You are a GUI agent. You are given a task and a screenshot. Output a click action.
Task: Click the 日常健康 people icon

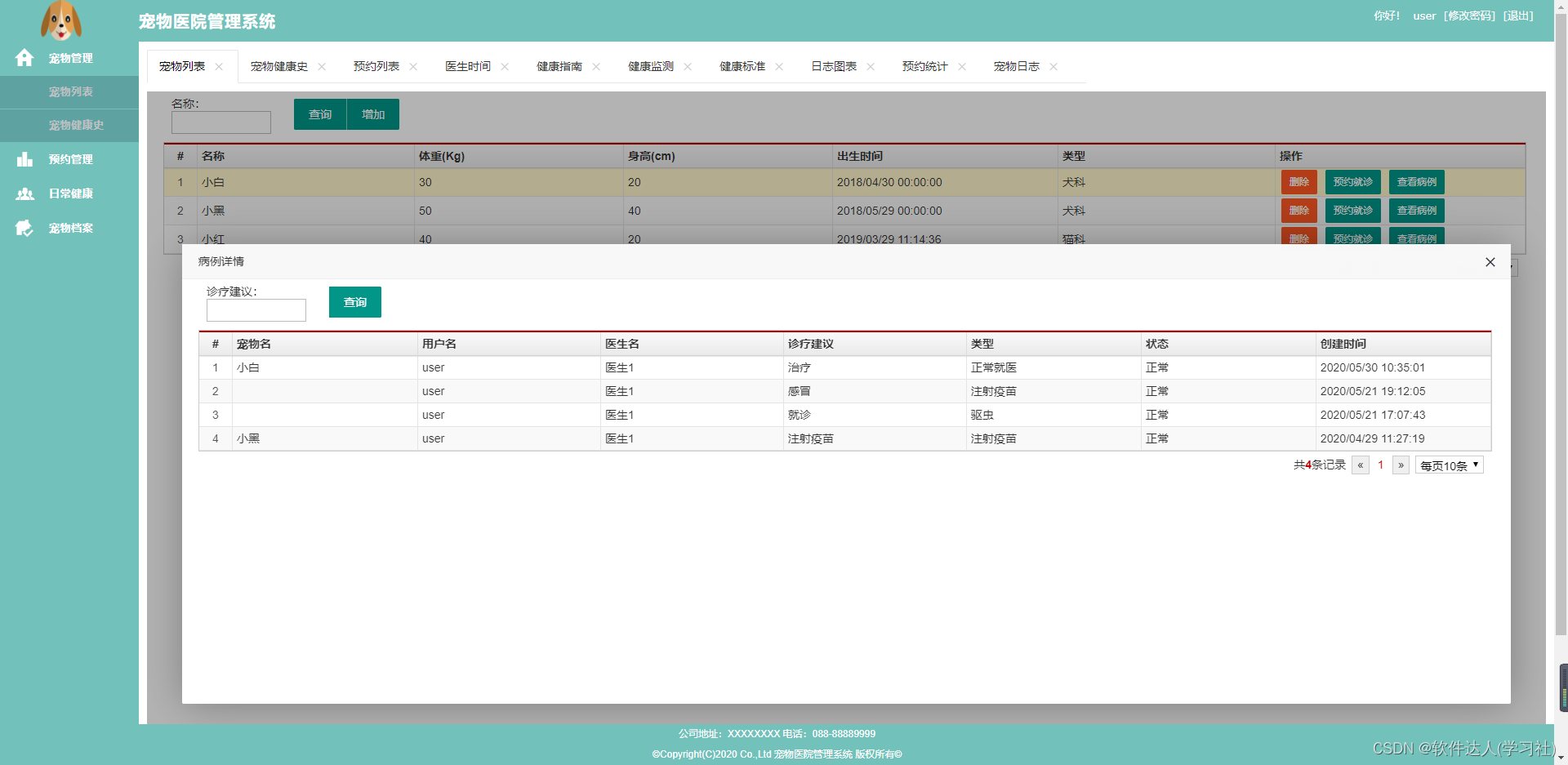click(24, 193)
